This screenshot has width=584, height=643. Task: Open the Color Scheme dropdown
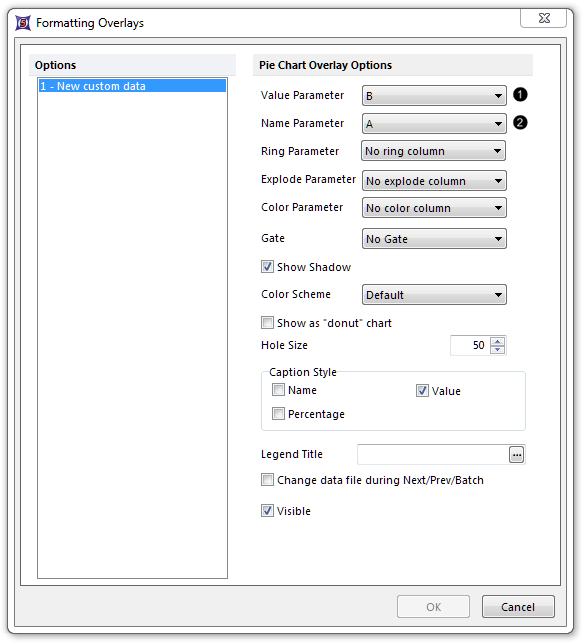coord(434,295)
